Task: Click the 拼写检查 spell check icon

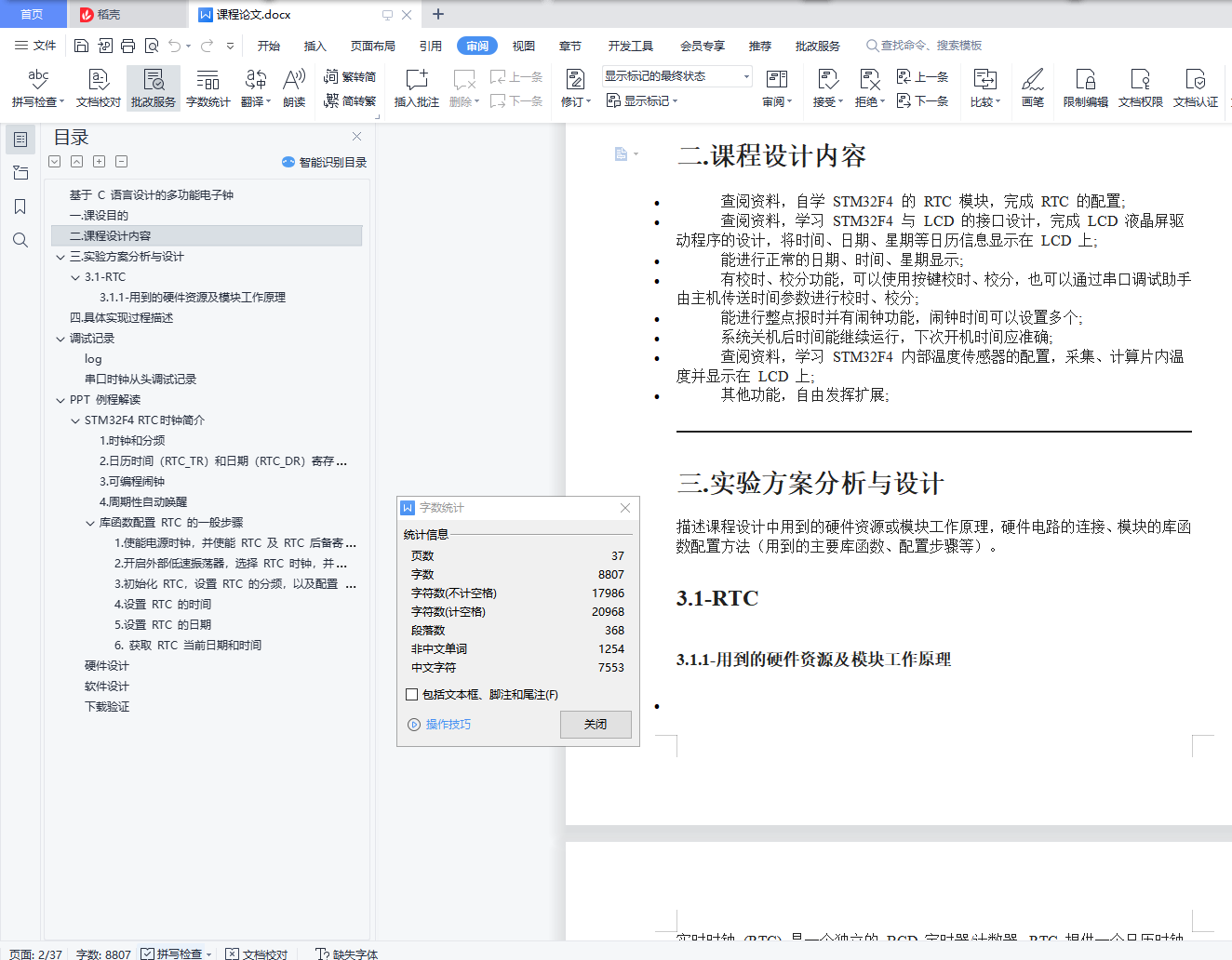Action: point(38,79)
